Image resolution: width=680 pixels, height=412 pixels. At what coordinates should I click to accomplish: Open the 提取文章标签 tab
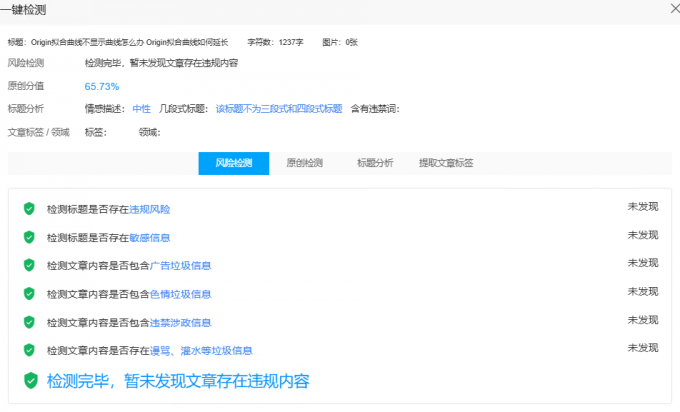446,163
